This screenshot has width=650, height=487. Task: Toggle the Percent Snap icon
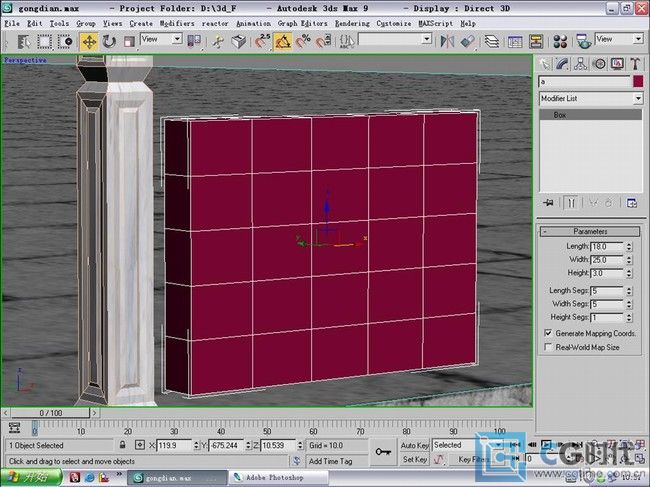(x=303, y=41)
